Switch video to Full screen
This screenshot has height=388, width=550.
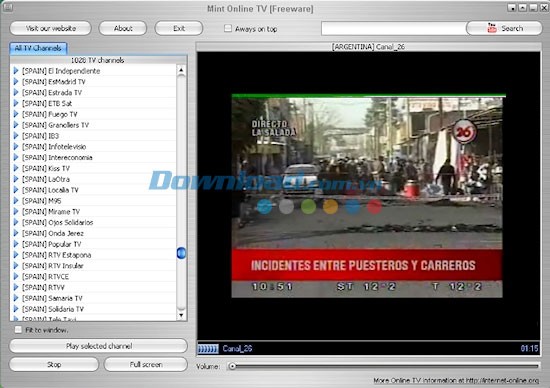click(x=146, y=364)
